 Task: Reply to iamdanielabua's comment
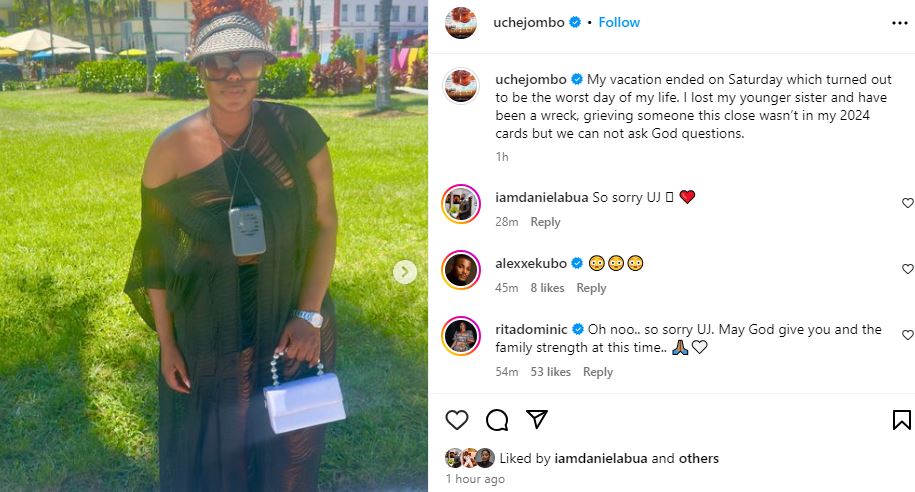545,222
